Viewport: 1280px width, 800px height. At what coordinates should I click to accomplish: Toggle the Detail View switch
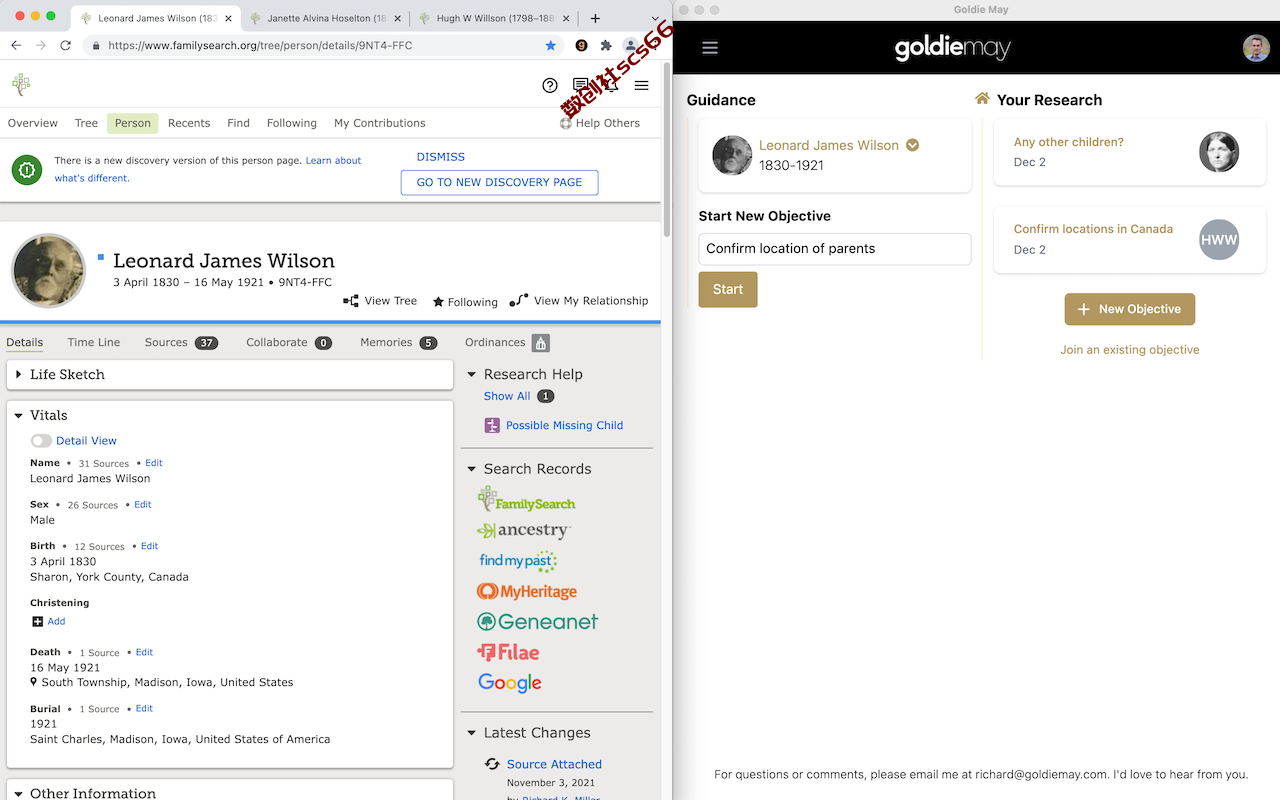[41, 441]
